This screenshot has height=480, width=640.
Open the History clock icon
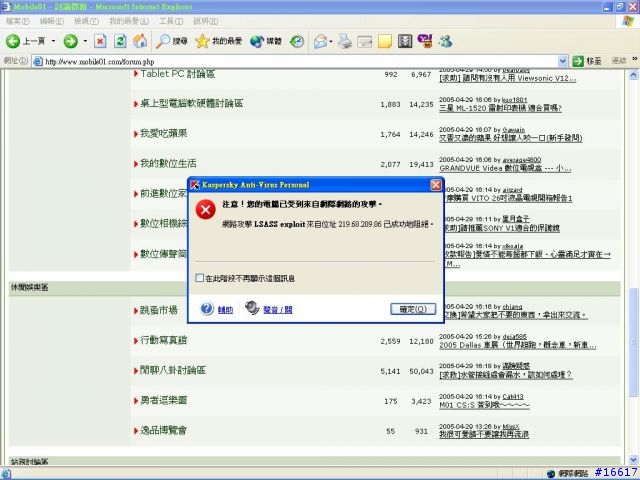[x=297, y=41]
